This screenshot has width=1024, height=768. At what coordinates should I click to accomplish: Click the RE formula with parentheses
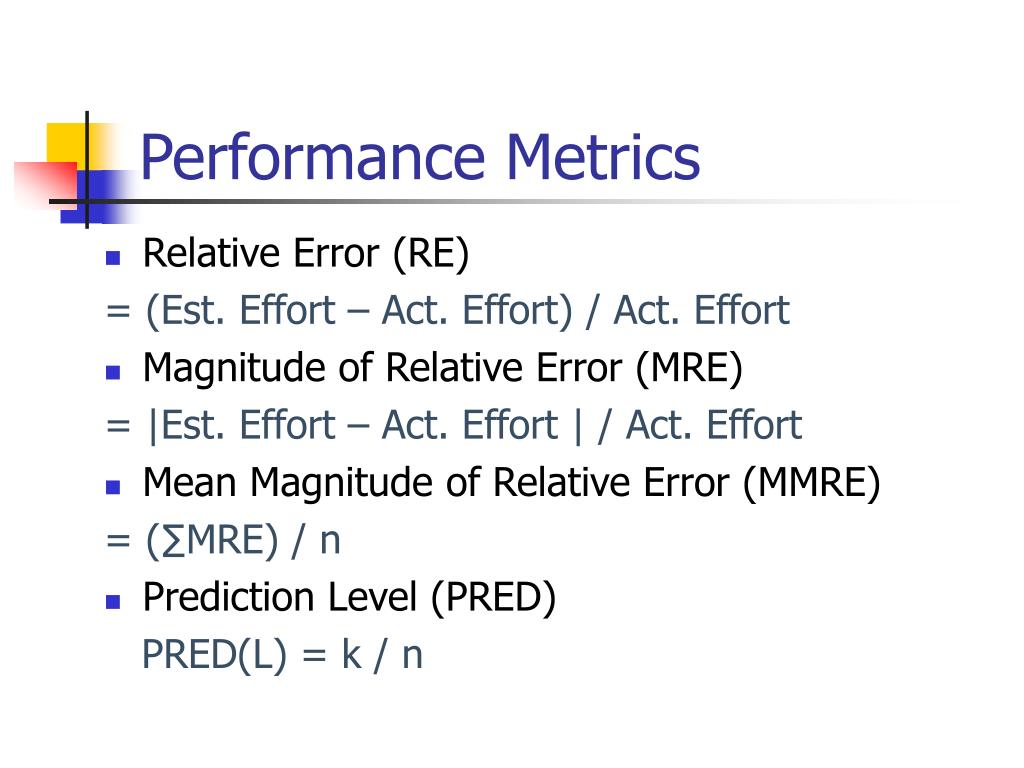pos(448,310)
